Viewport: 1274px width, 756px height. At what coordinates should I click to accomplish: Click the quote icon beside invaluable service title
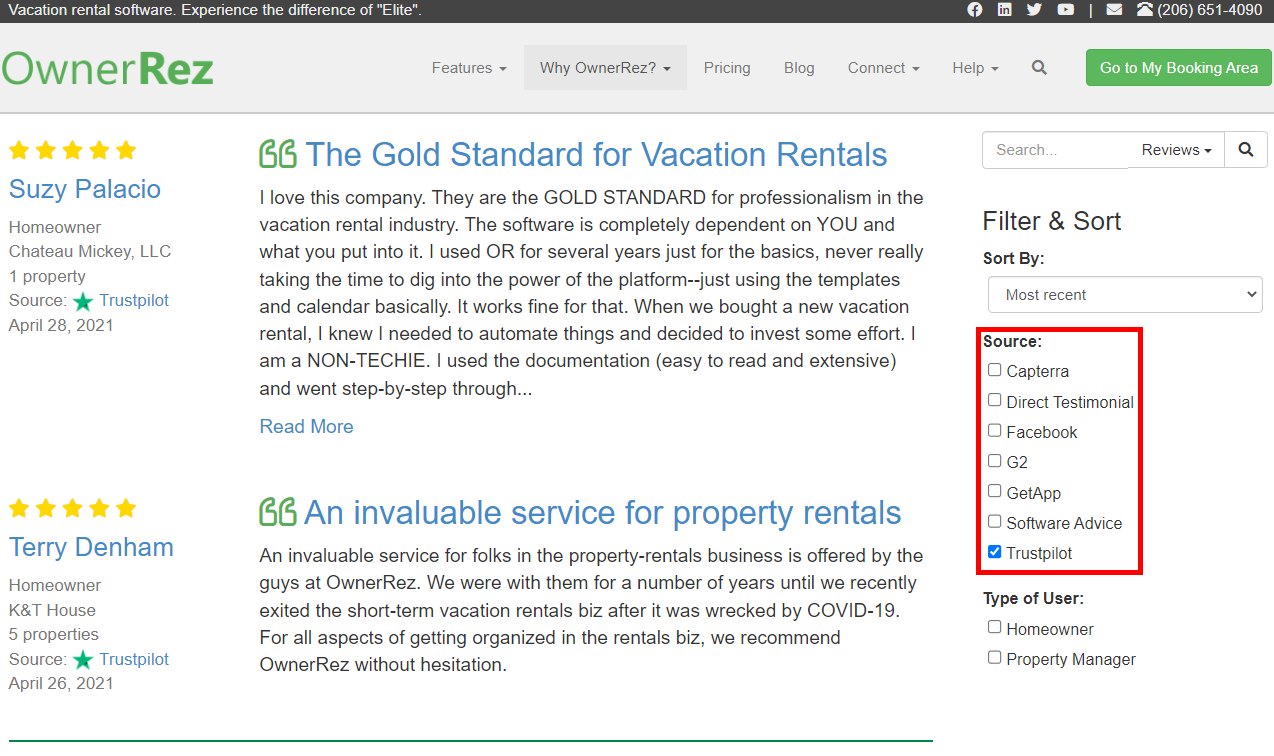[x=278, y=512]
